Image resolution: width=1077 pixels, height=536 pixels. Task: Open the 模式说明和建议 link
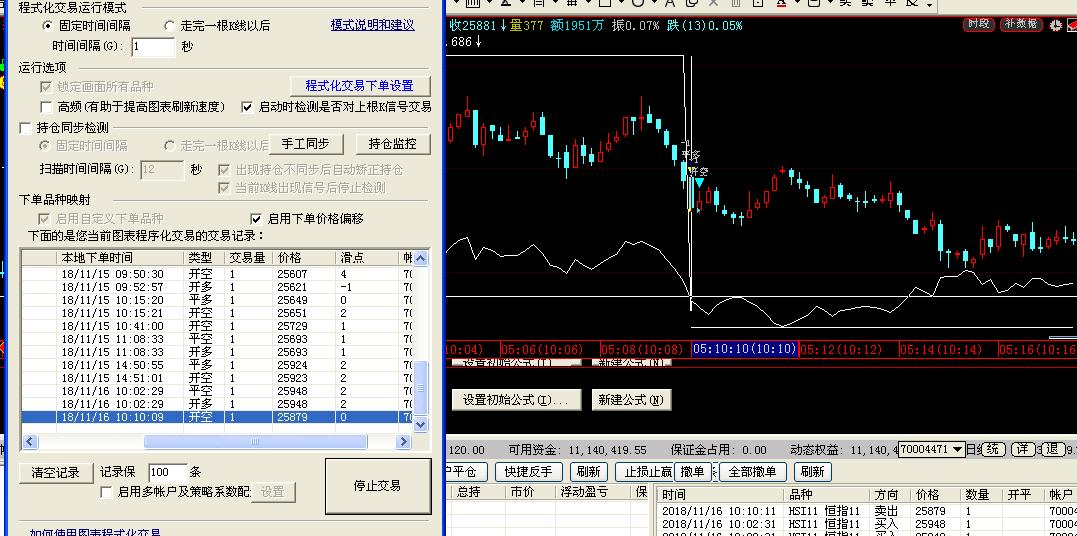372,25
